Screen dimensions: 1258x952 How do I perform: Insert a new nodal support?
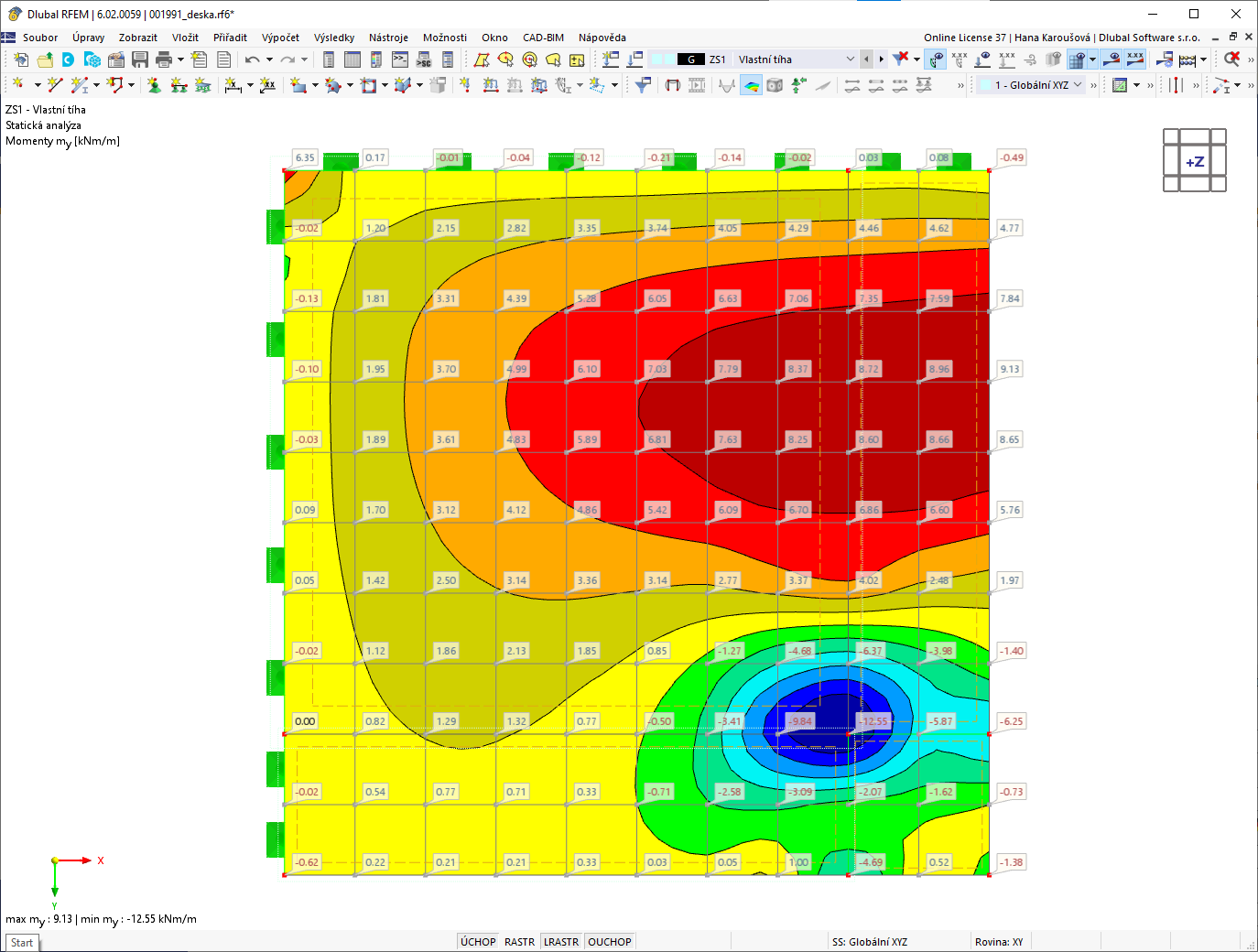pyautogui.click(x=154, y=85)
